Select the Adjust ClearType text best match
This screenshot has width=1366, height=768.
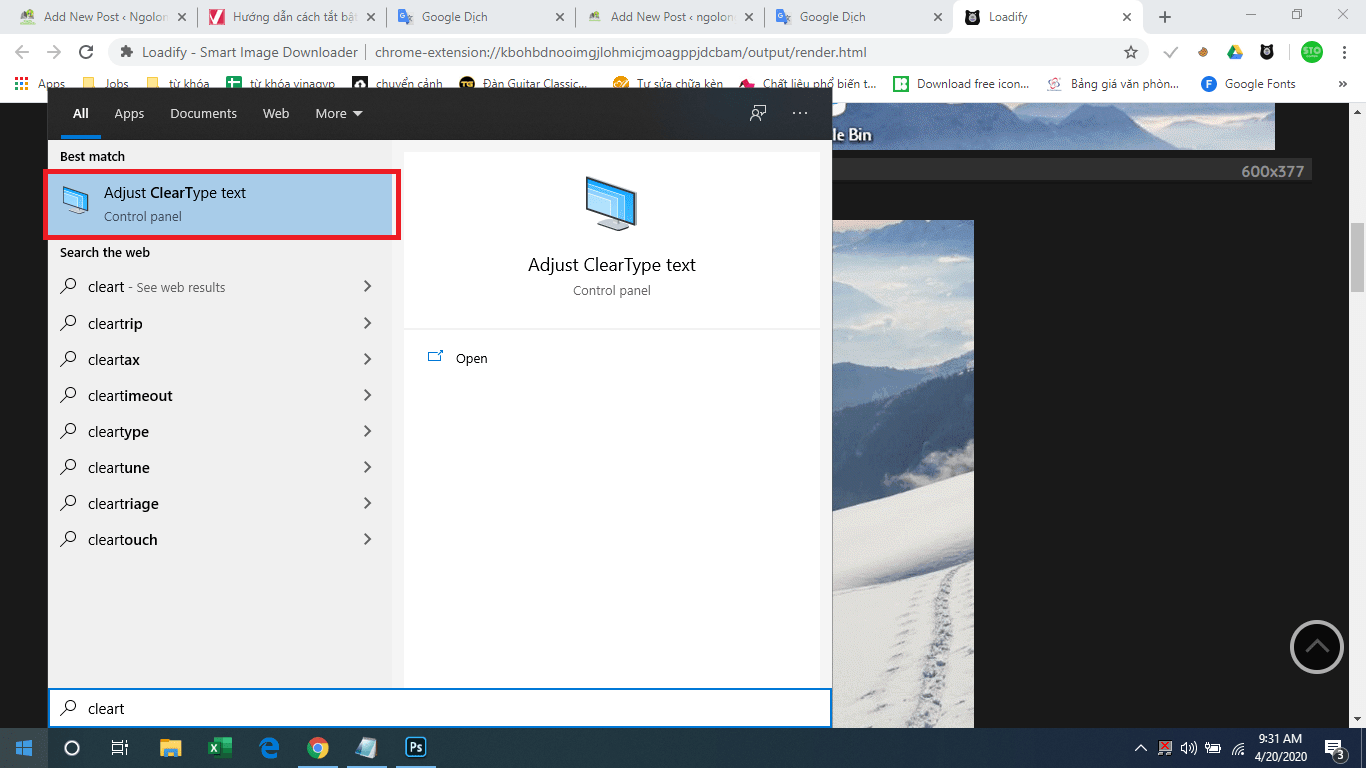(x=222, y=204)
